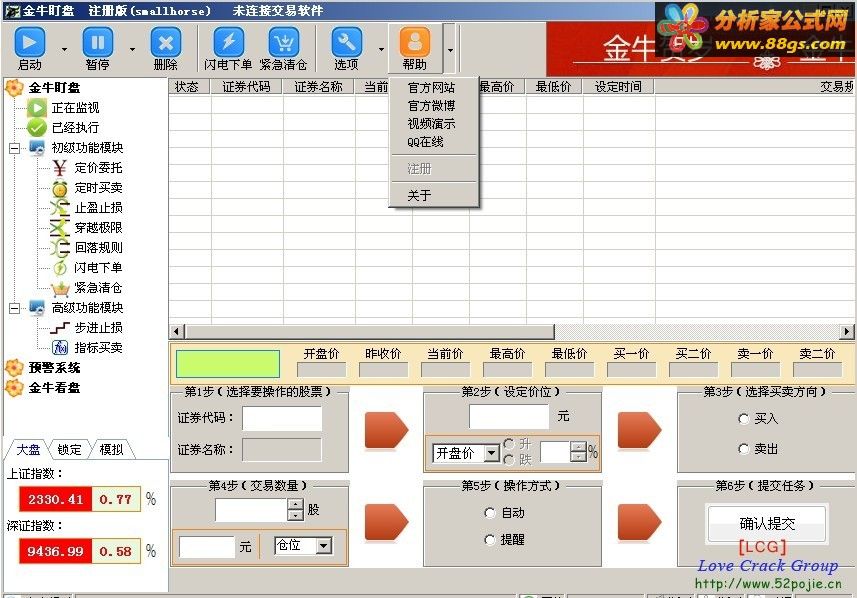Click the price input field before 元 in step 2

pyautogui.click(x=509, y=417)
